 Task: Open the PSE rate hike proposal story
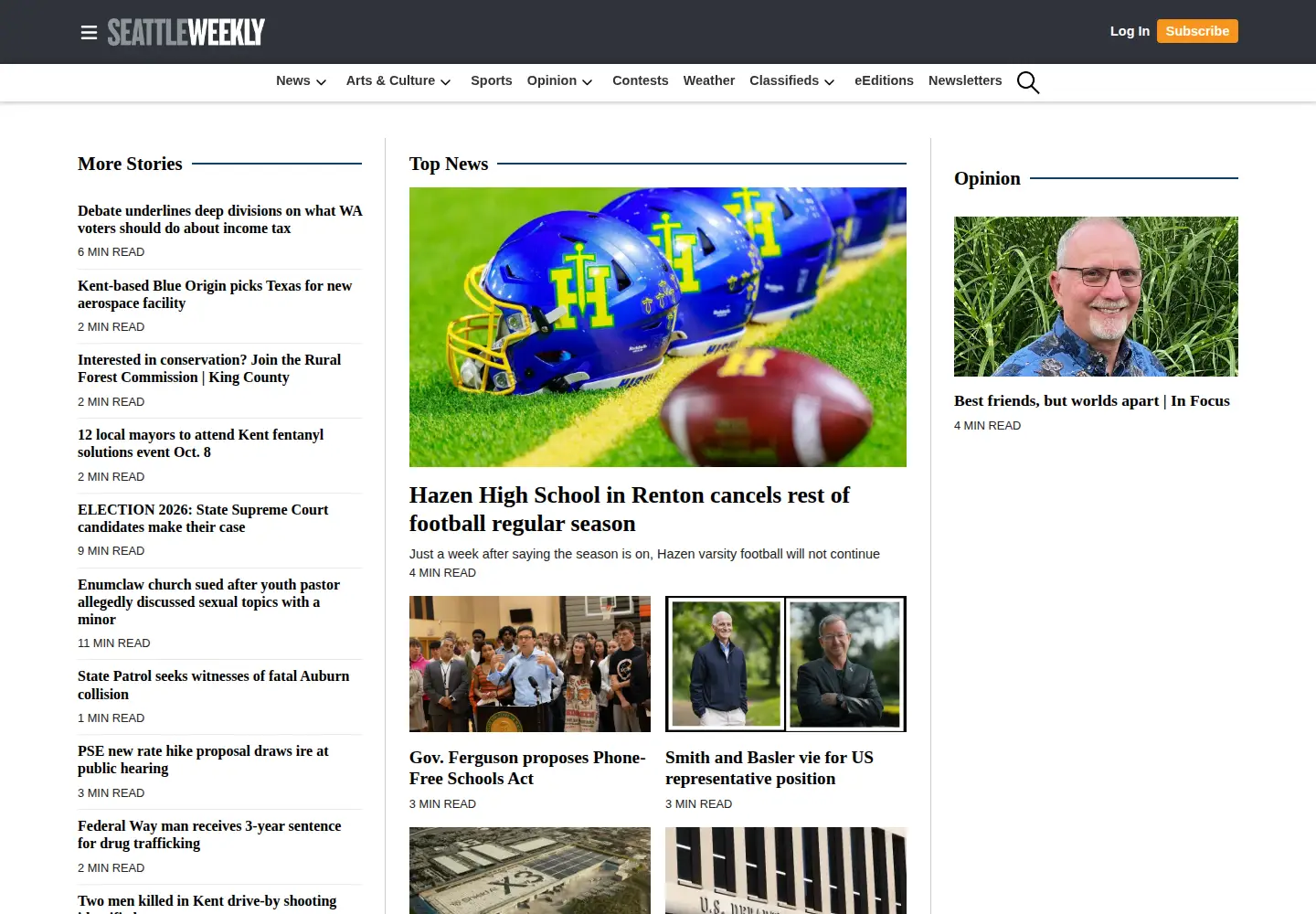(x=203, y=760)
